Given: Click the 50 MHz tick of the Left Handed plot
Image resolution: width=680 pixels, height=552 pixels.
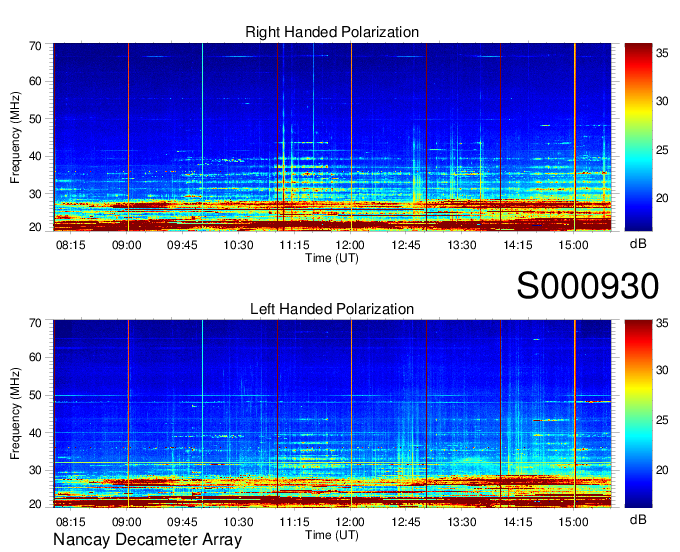Looking at the screenshot, I should (35, 395).
